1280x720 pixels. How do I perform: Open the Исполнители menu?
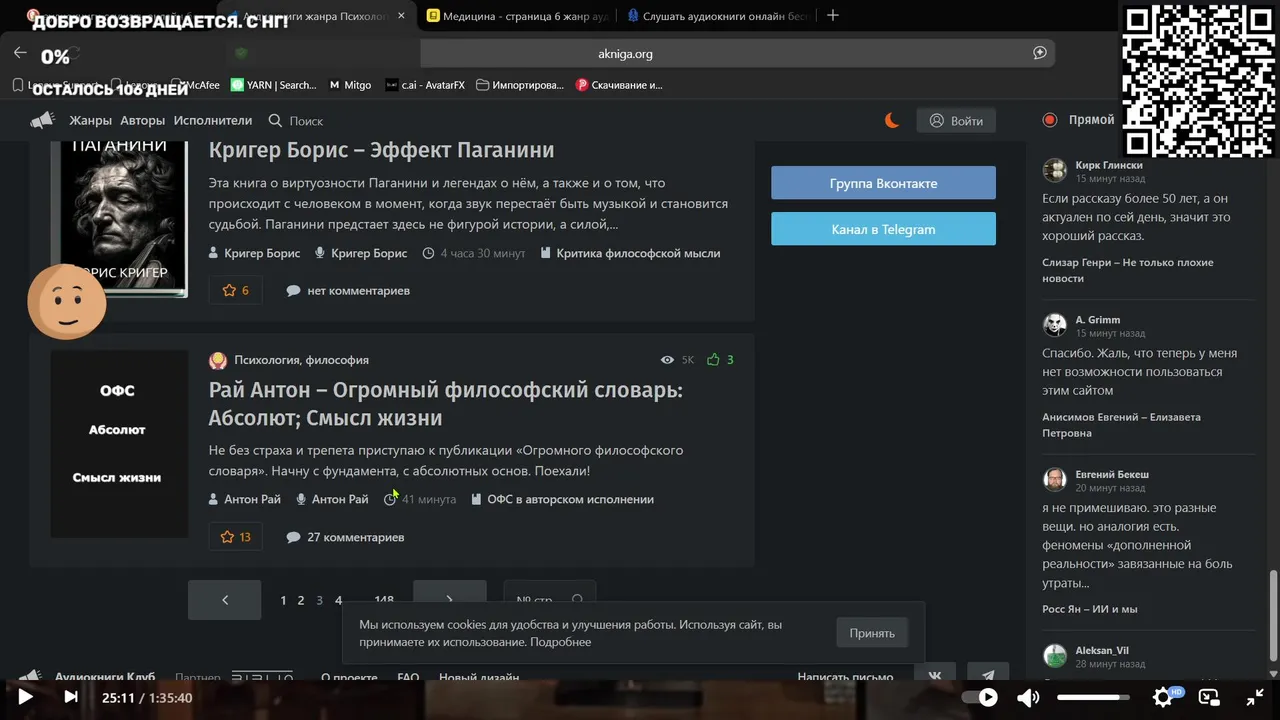(213, 121)
